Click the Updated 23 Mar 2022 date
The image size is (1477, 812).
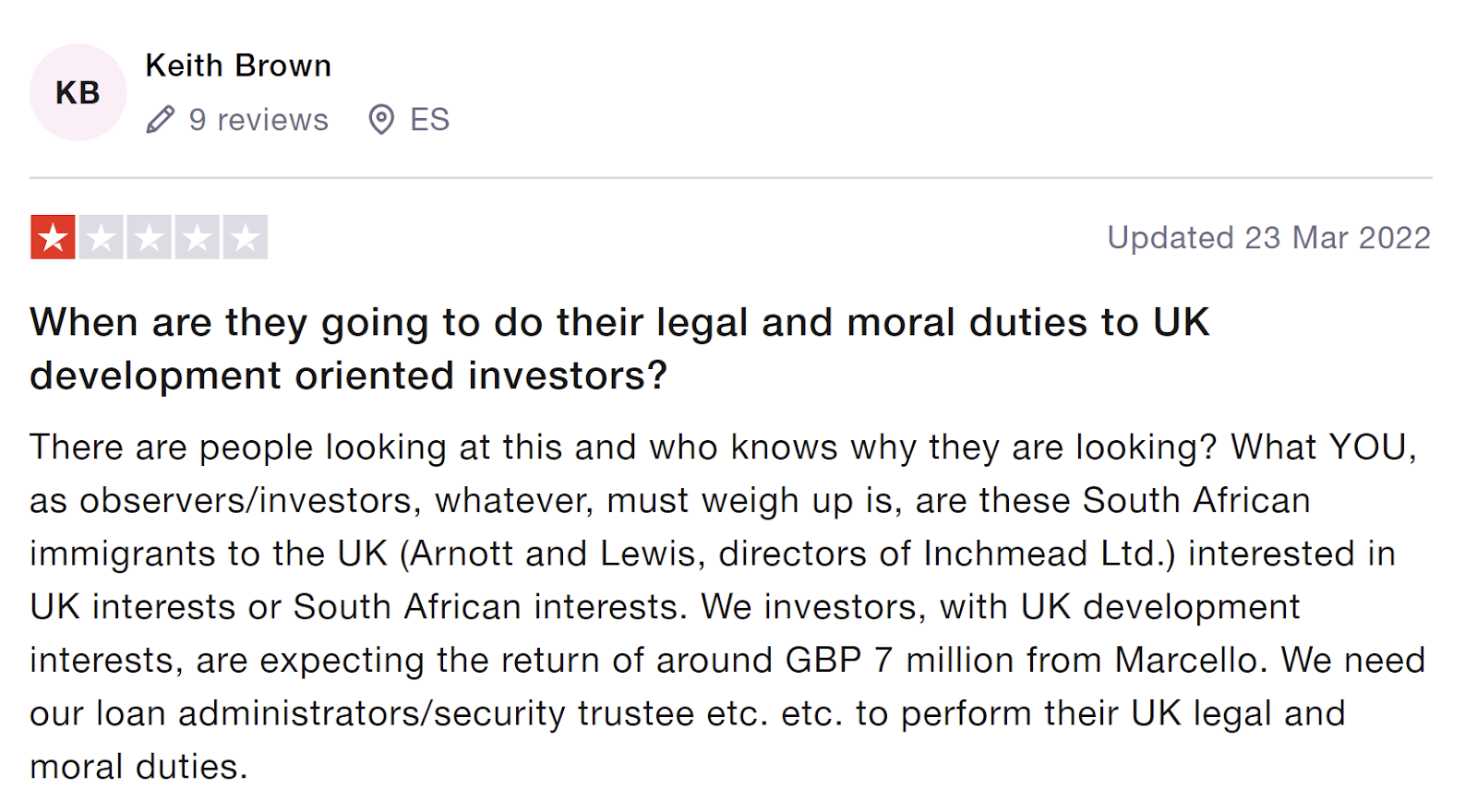pyautogui.click(x=1268, y=238)
